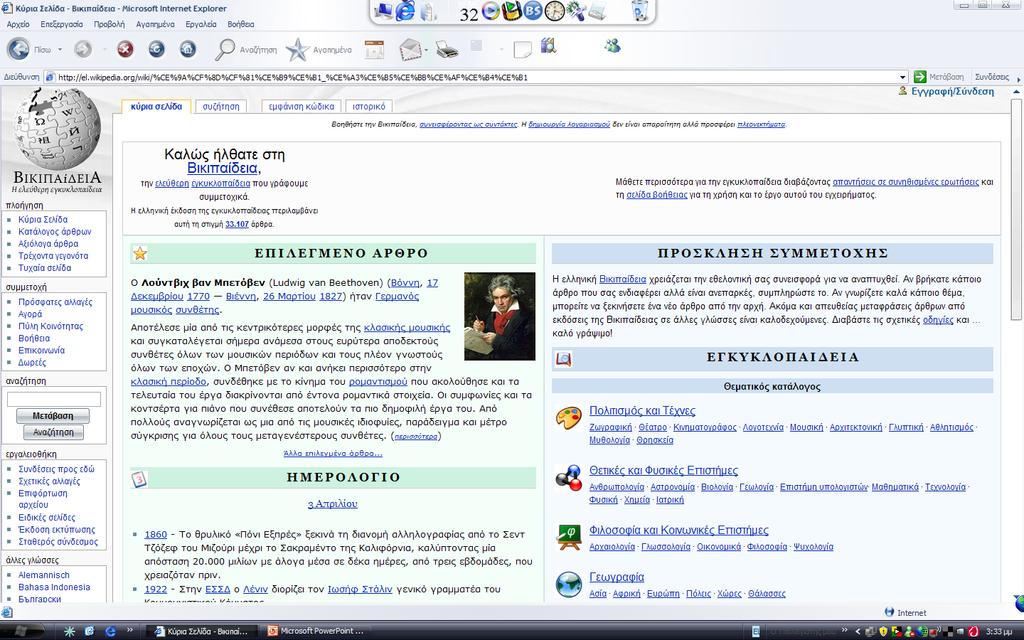Open the Ιωσήφ Στάλιν link
Viewport: 1024px width, 640px height.
click(x=360, y=589)
